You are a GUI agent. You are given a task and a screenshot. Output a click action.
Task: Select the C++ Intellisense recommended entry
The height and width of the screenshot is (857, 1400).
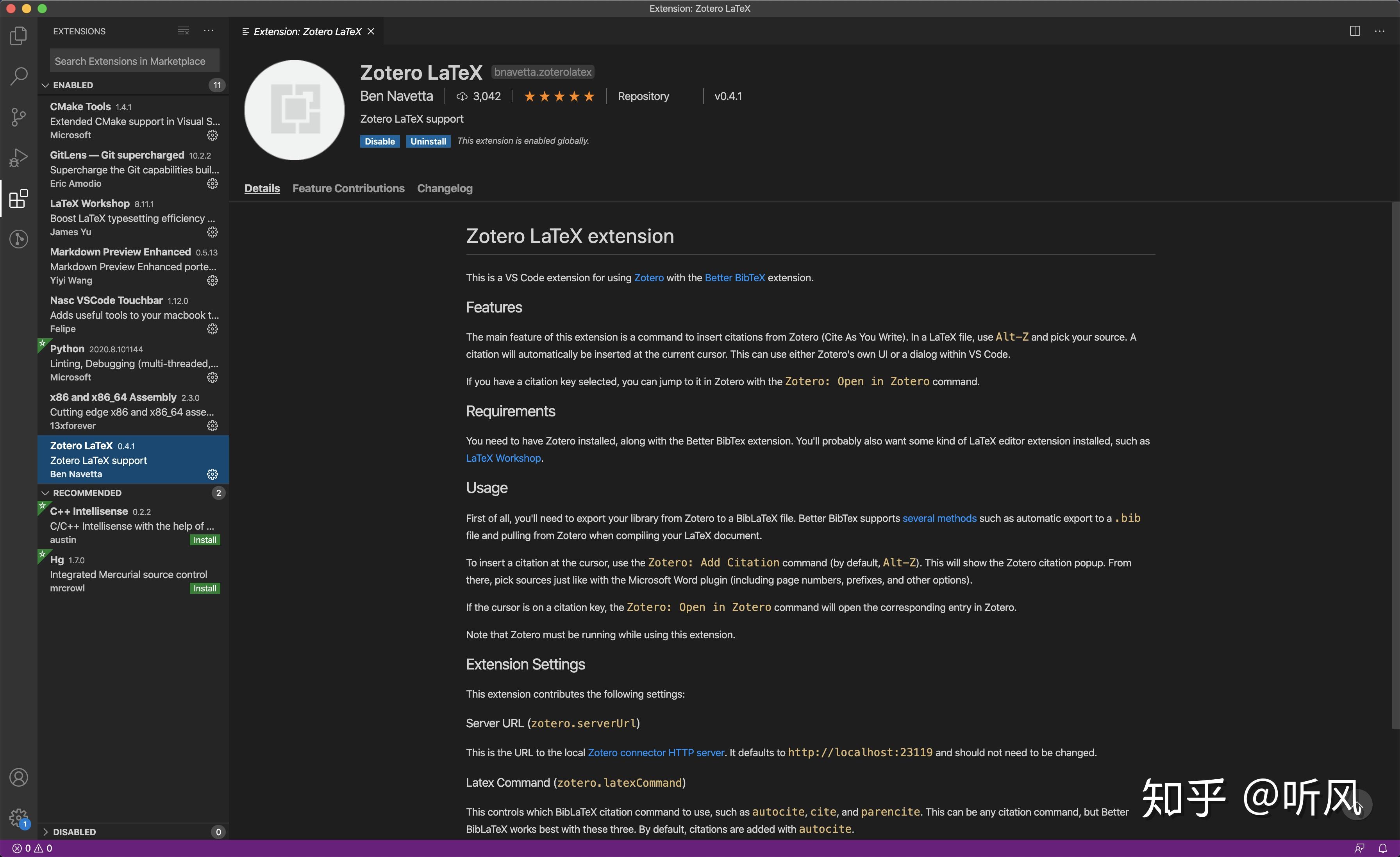[x=132, y=525]
